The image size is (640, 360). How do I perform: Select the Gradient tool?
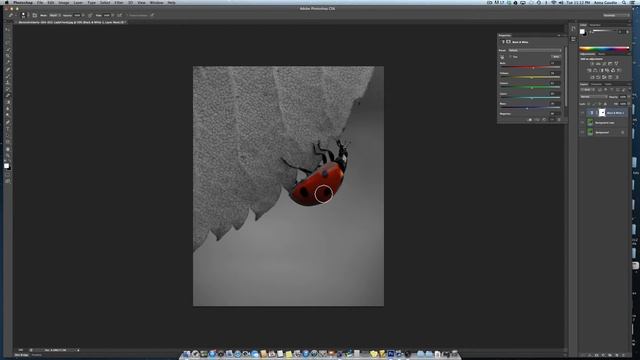tap(8, 102)
